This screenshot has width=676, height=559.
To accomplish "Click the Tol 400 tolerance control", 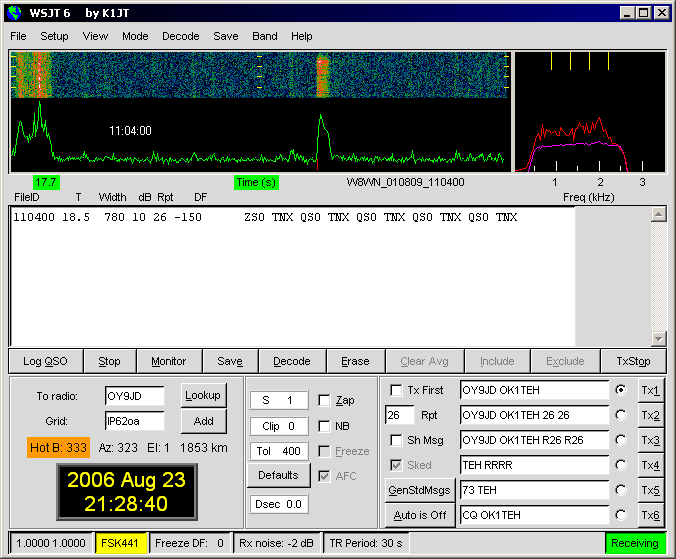I will point(279,451).
